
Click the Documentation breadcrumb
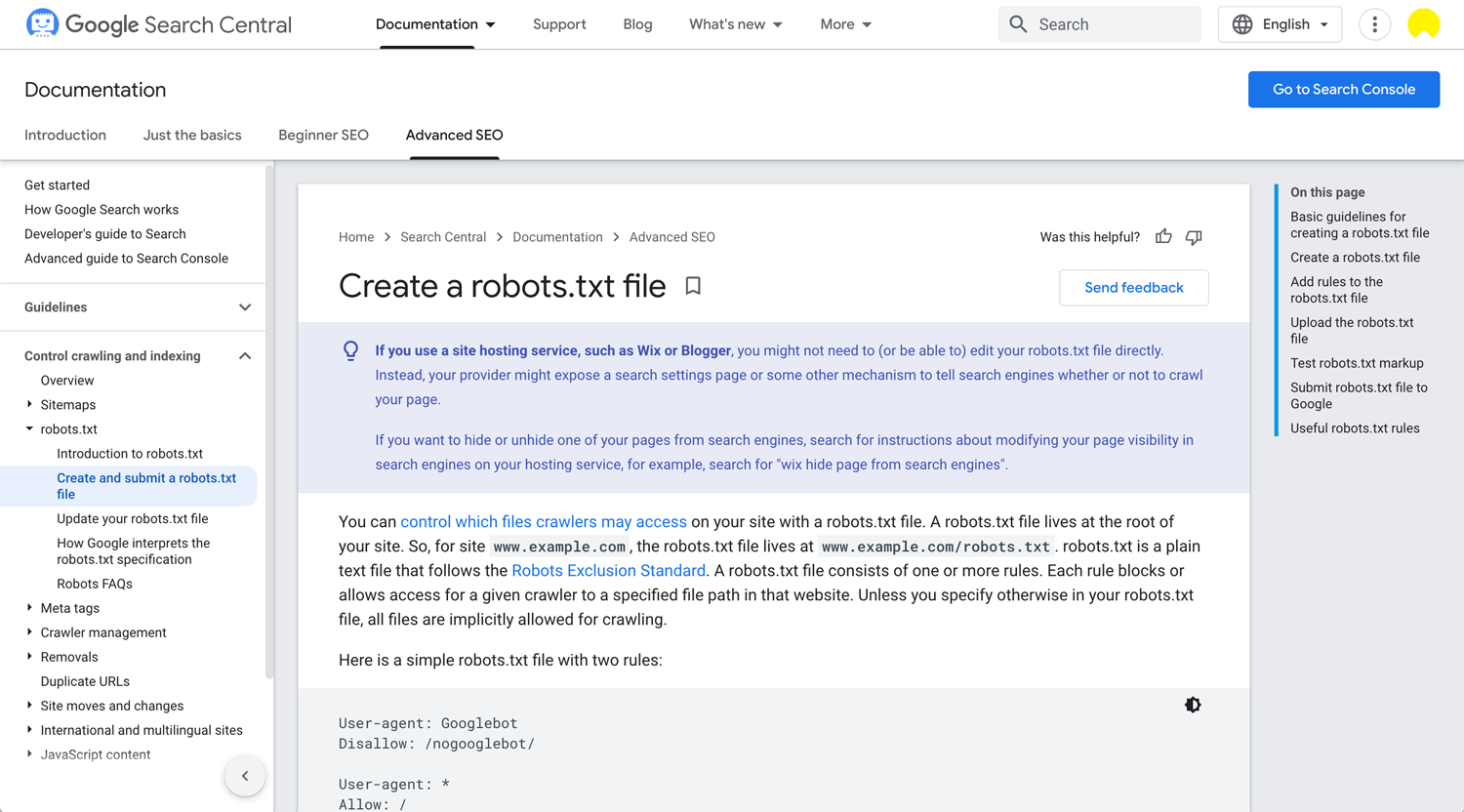pyautogui.click(x=557, y=237)
